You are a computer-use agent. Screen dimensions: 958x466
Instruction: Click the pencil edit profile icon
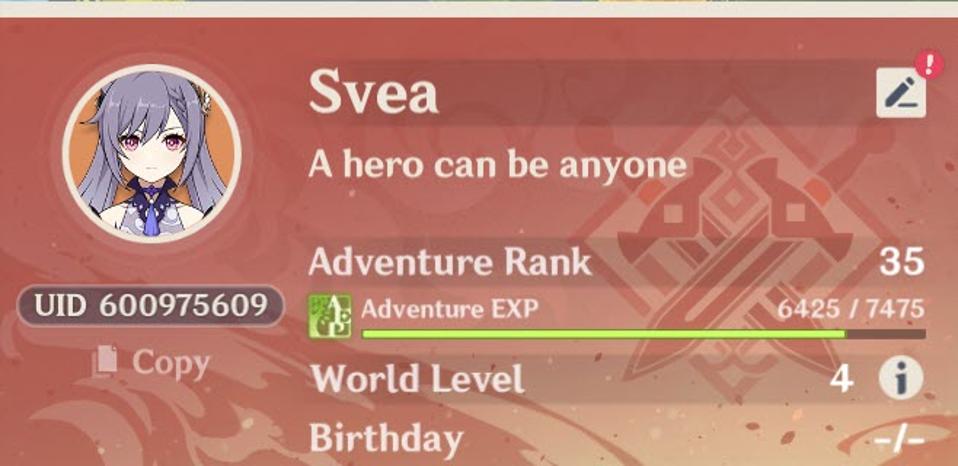[901, 93]
